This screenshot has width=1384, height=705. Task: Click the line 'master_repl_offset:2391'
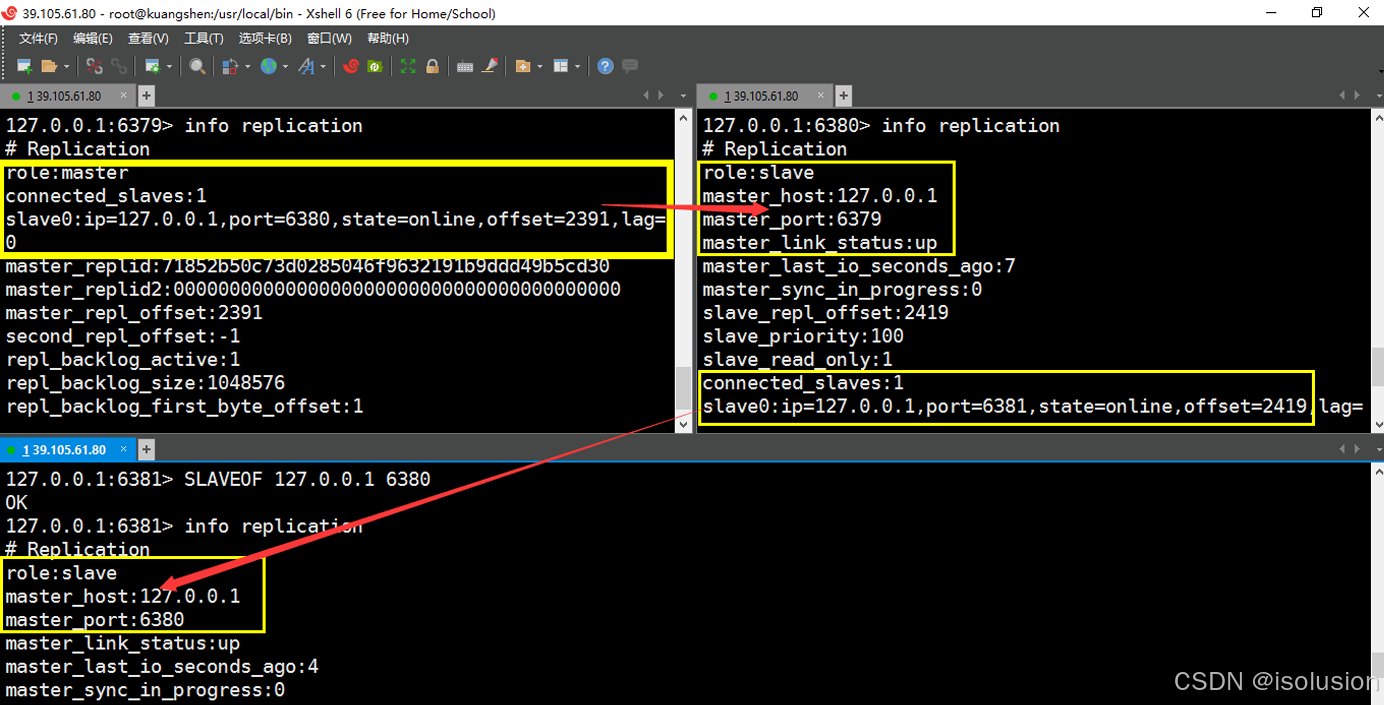click(x=134, y=313)
